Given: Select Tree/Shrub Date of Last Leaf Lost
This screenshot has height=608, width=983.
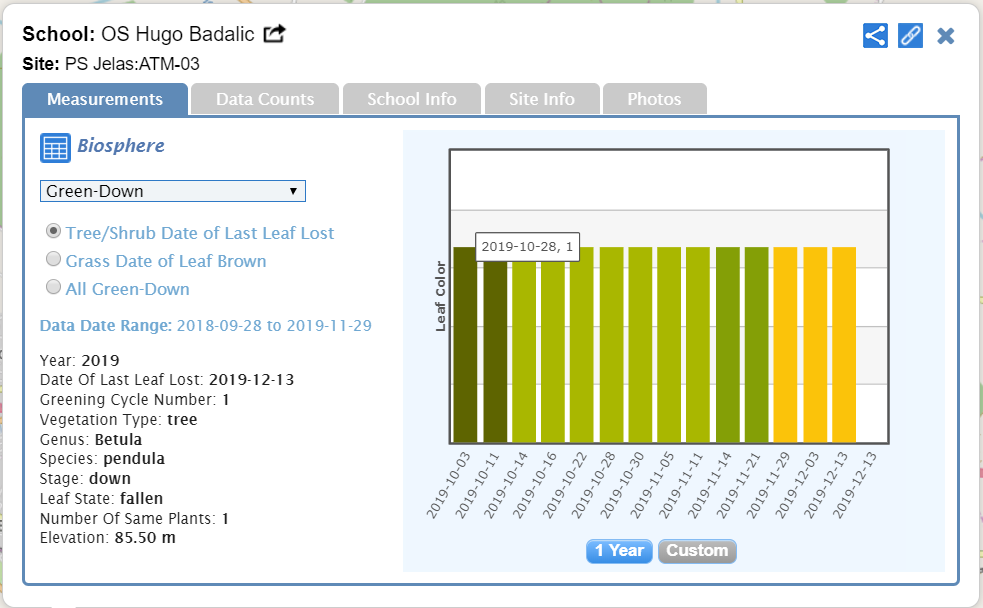Looking at the screenshot, I should 54,232.
